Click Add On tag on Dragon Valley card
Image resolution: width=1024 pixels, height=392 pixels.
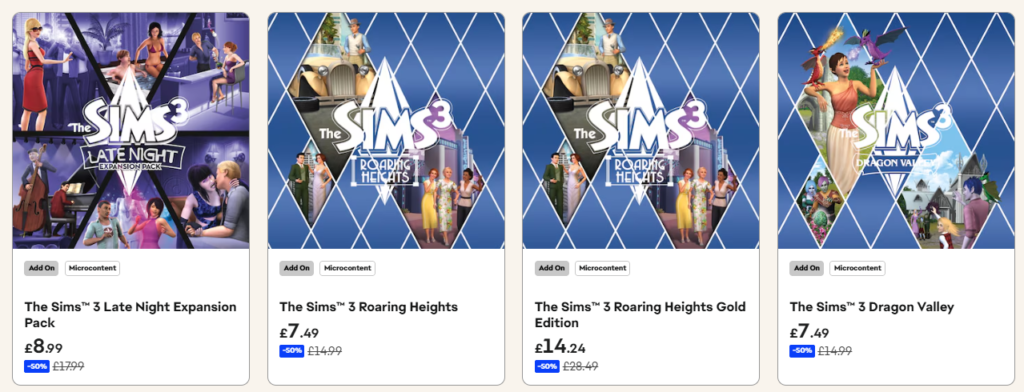pyautogui.click(x=807, y=268)
